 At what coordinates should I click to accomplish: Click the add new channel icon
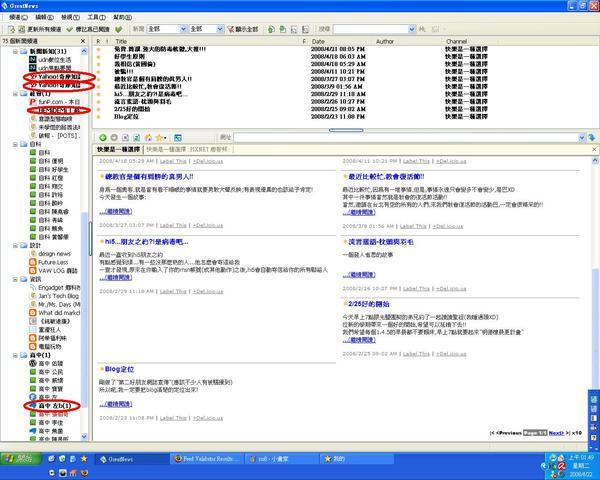[x=11, y=29]
